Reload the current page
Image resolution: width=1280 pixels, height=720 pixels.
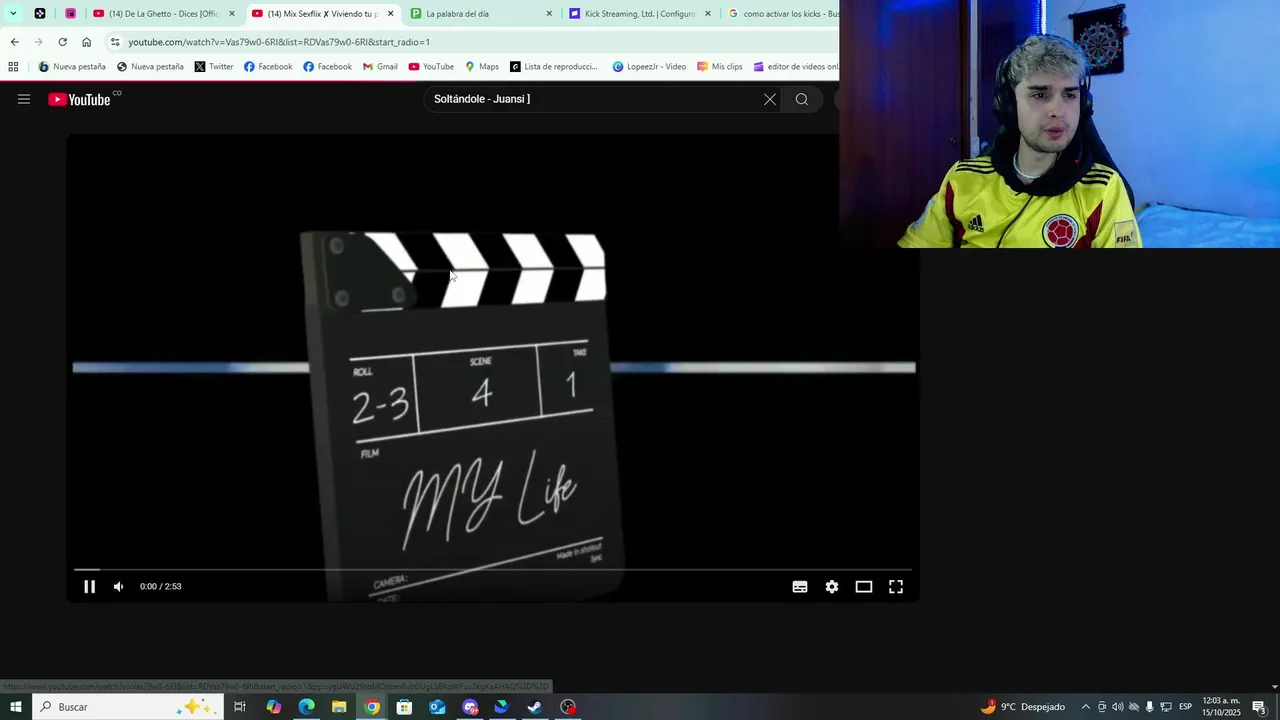(x=62, y=42)
